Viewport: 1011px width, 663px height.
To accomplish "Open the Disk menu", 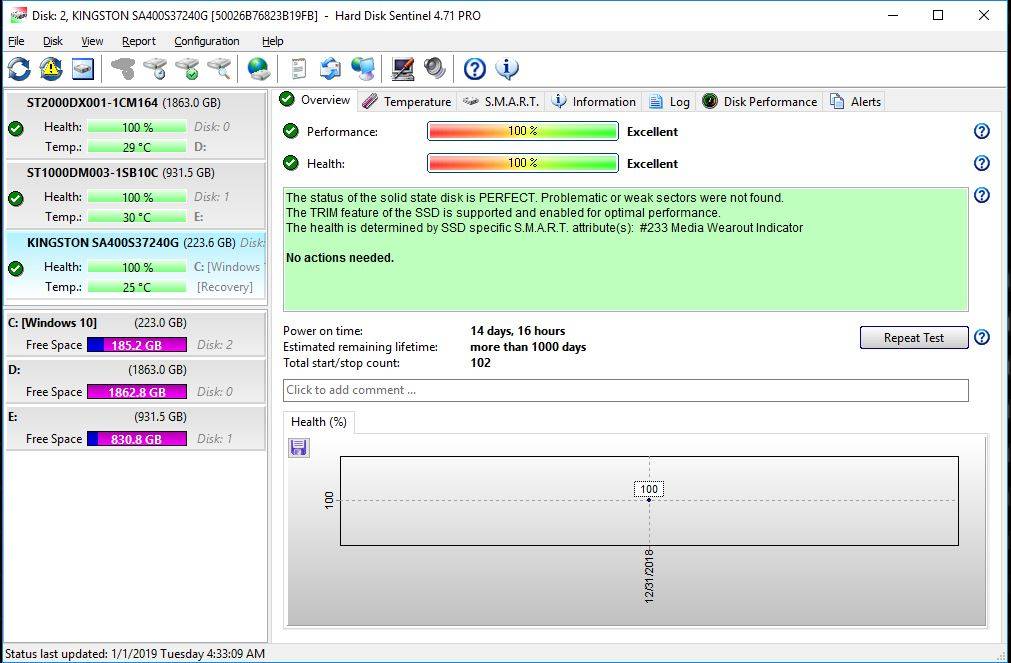I will 53,41.
